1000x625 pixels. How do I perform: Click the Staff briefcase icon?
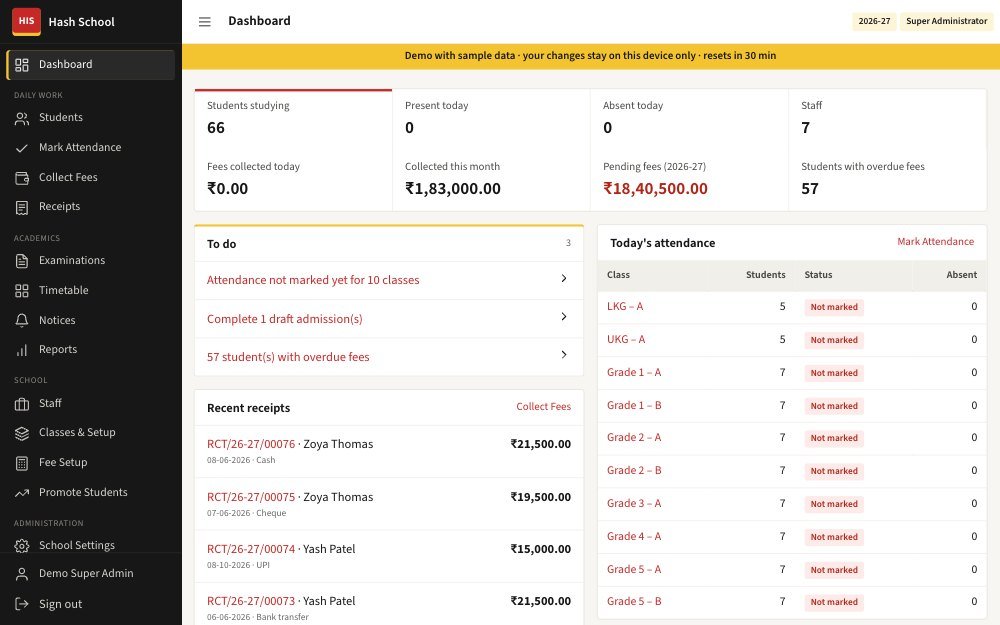[x=22, y=404]
